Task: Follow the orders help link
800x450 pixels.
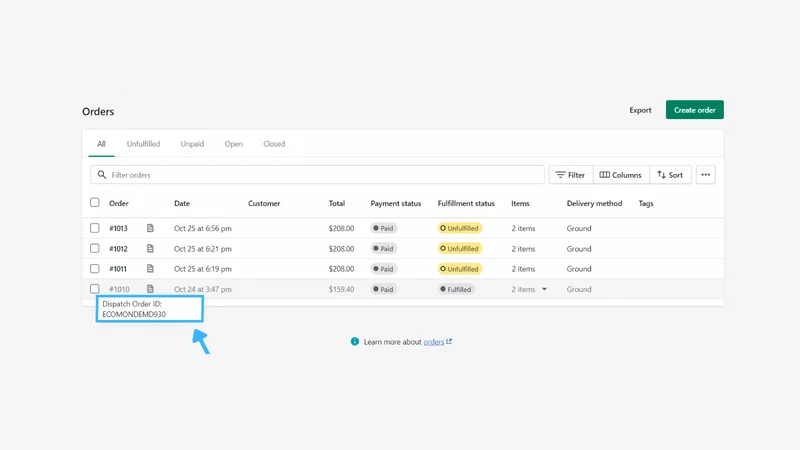Action: (434, 342)
